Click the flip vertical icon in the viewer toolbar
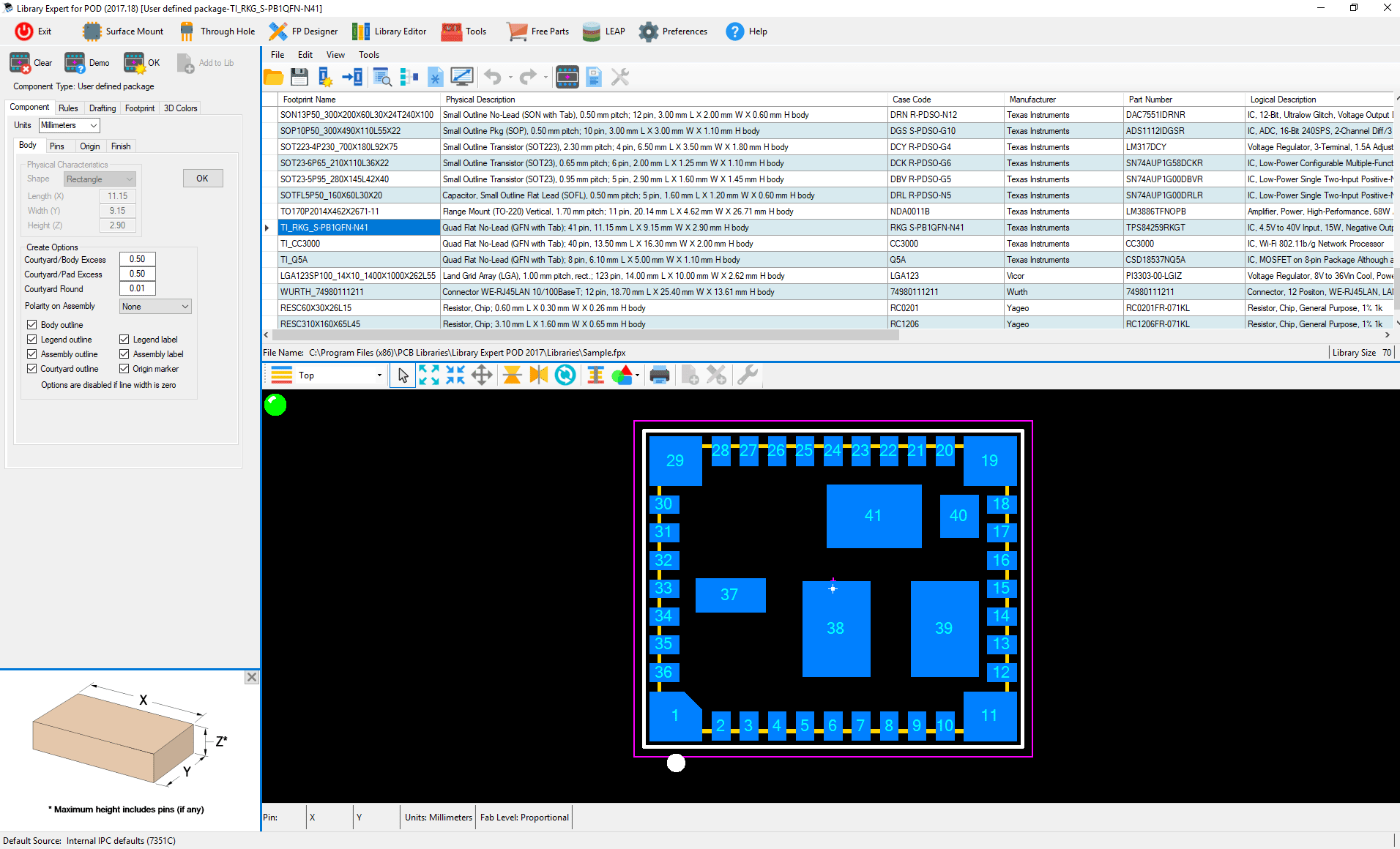The height and width of the screenshot is (849, 1400). (x=513, y=375)
